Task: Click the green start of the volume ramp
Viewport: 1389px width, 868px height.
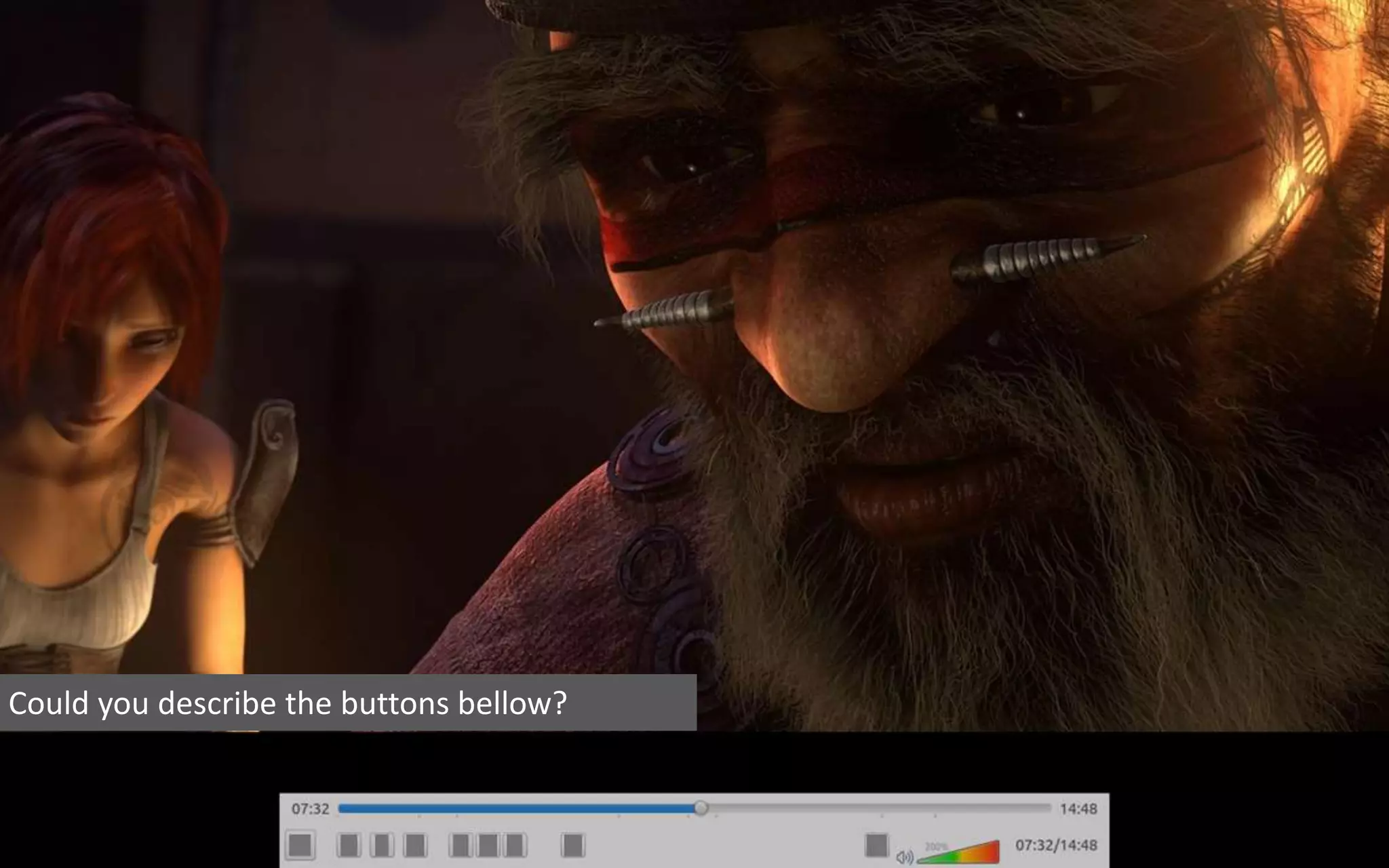Action: (x=928, y=859)
